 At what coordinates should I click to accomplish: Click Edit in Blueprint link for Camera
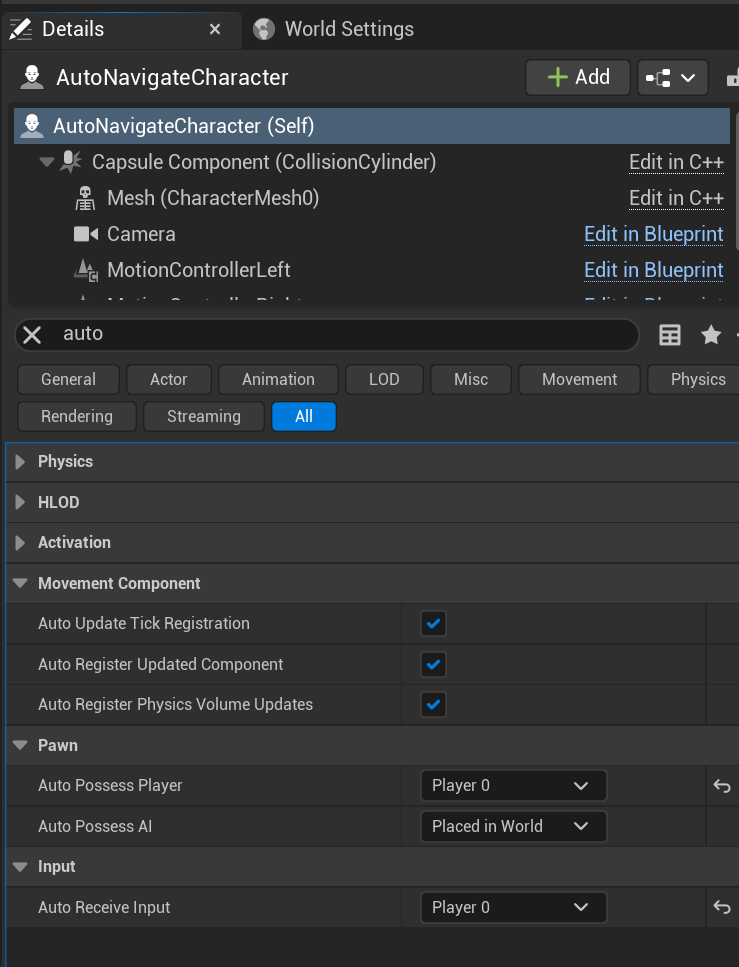click(653, 234)
